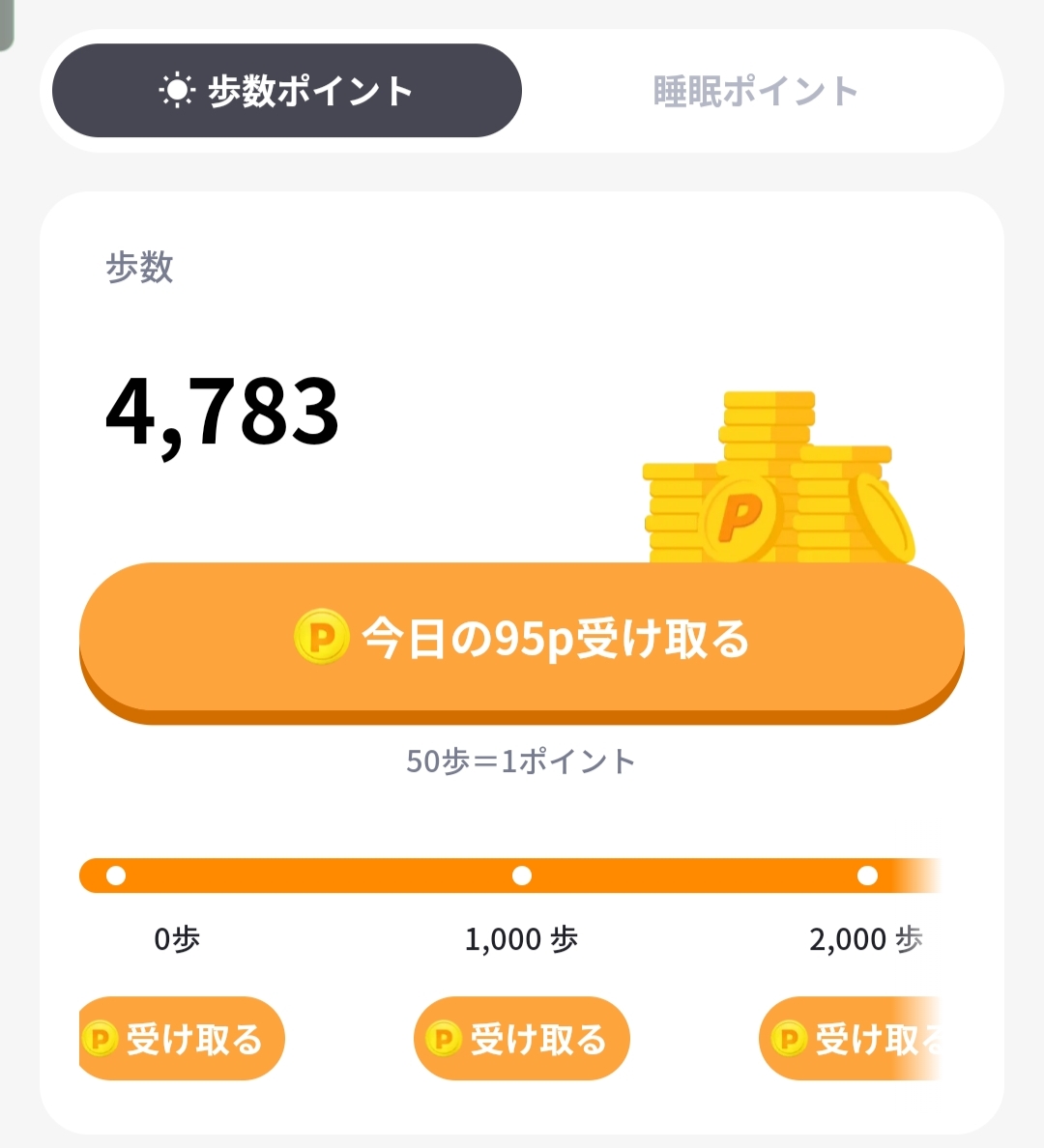Click the orange step progress bar
This screenshot has width=1044, height=1148.
[319, 875]
